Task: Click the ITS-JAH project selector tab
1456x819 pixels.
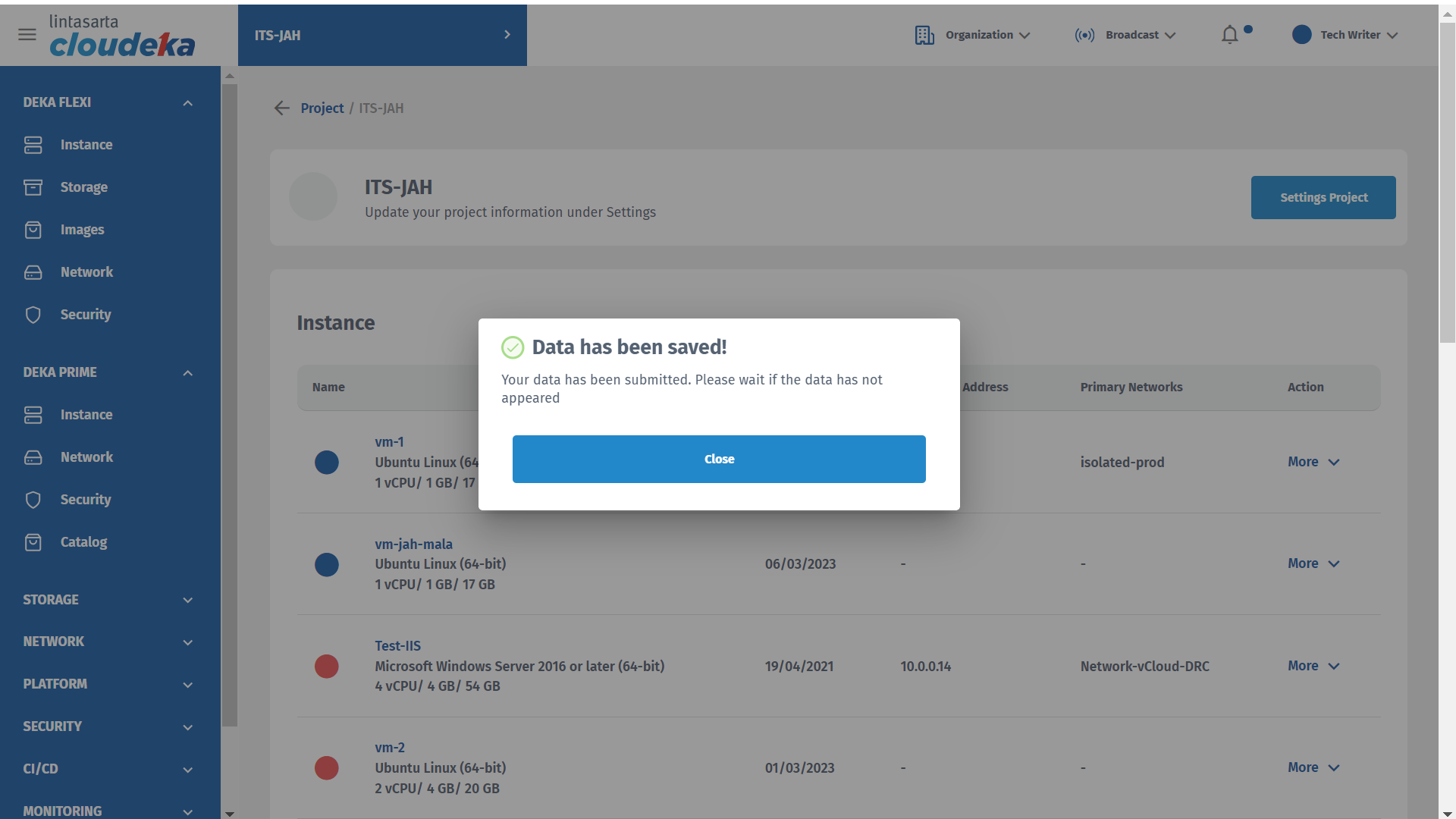Action: [382, 35]
